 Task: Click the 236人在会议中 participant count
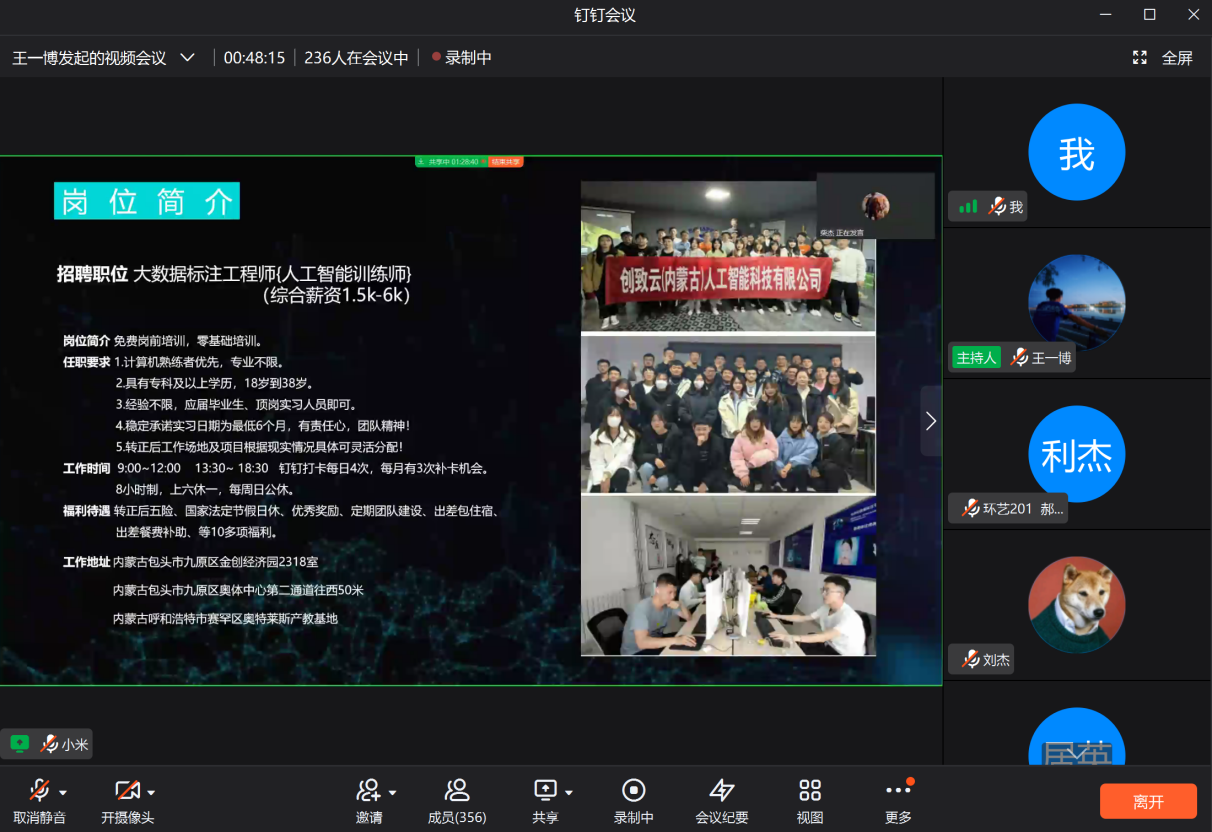[x=356, y=58]
